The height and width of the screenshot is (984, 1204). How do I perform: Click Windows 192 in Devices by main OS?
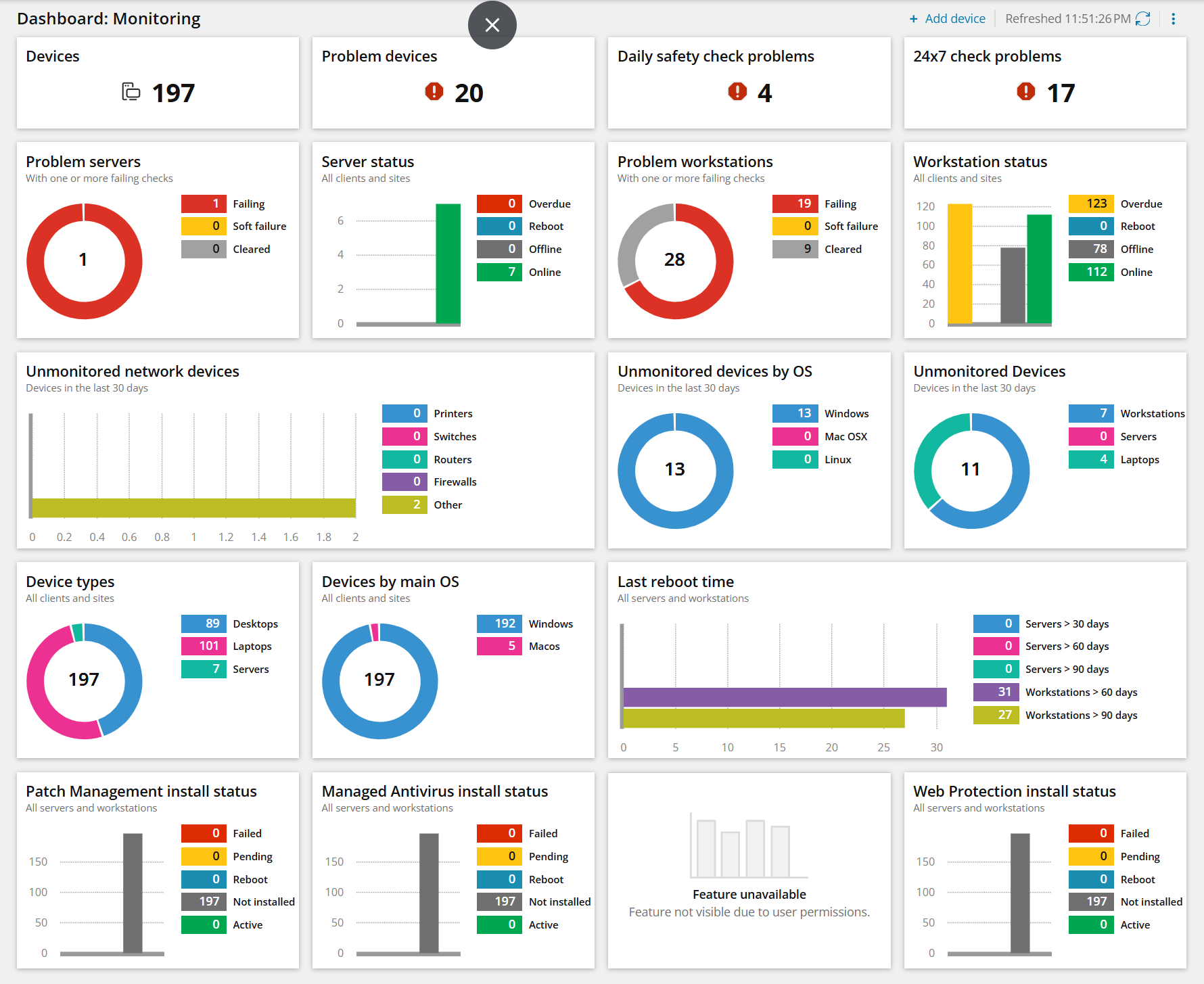click(x=525, y=624)
